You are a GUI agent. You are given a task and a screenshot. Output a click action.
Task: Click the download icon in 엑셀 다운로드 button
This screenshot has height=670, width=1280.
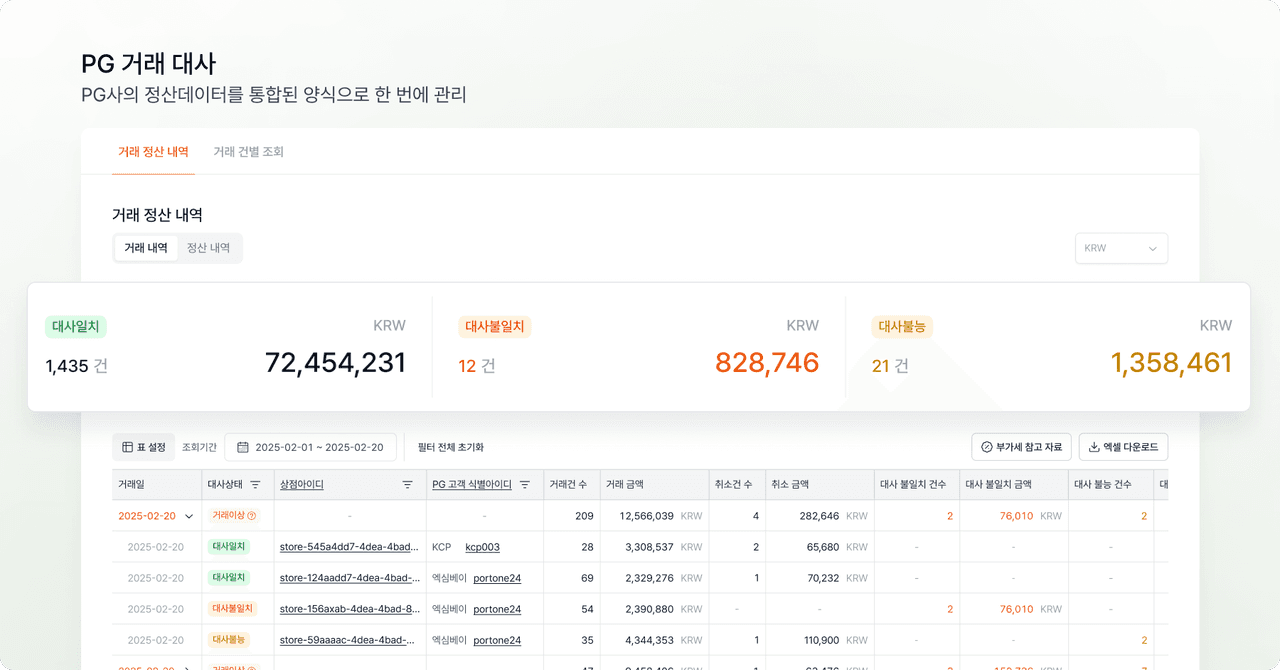coord(1094,447)
